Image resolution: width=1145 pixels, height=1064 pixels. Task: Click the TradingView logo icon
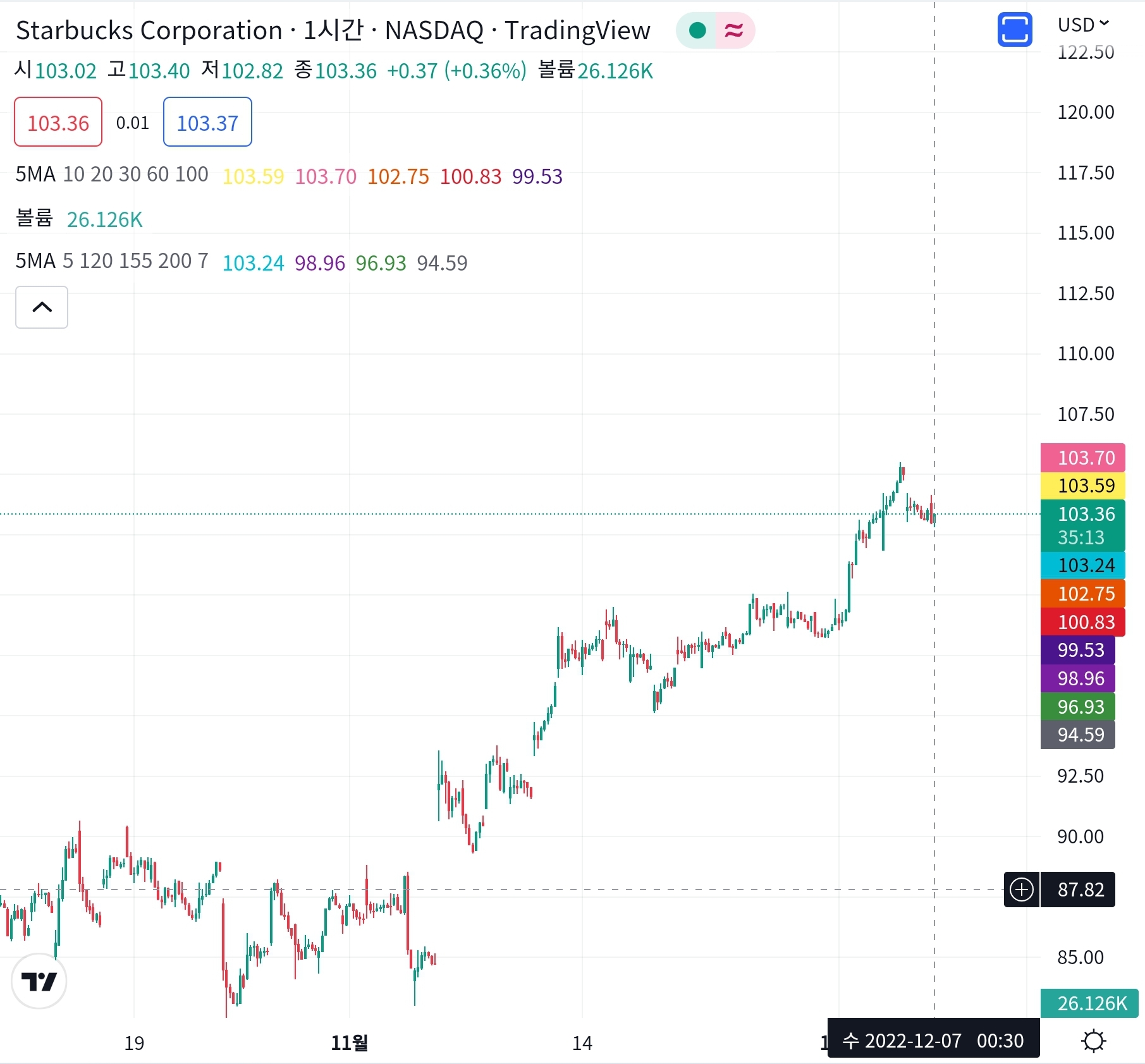(39, 981)
